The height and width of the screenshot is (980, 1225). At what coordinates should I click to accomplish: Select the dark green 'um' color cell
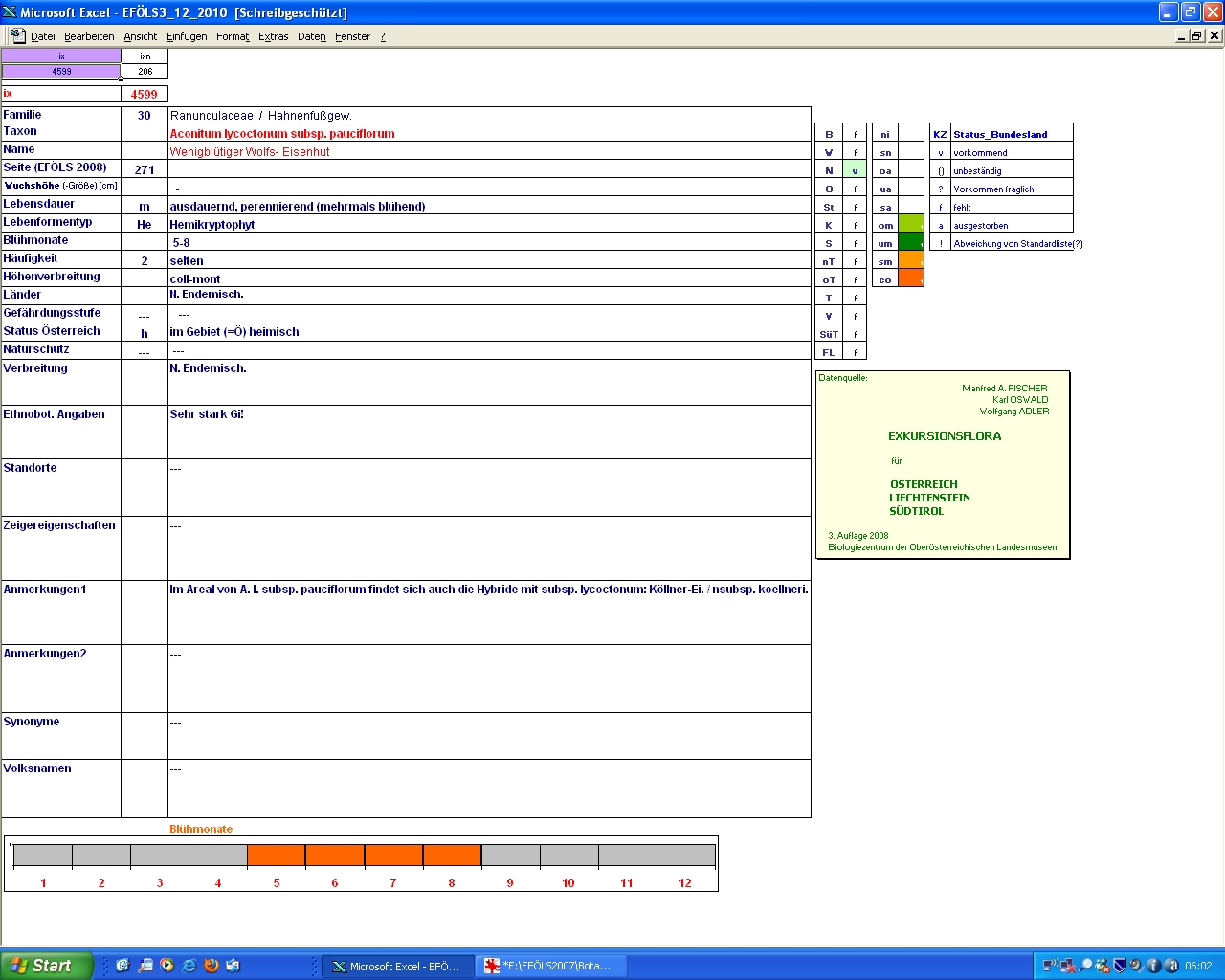(x=911, y=244)
